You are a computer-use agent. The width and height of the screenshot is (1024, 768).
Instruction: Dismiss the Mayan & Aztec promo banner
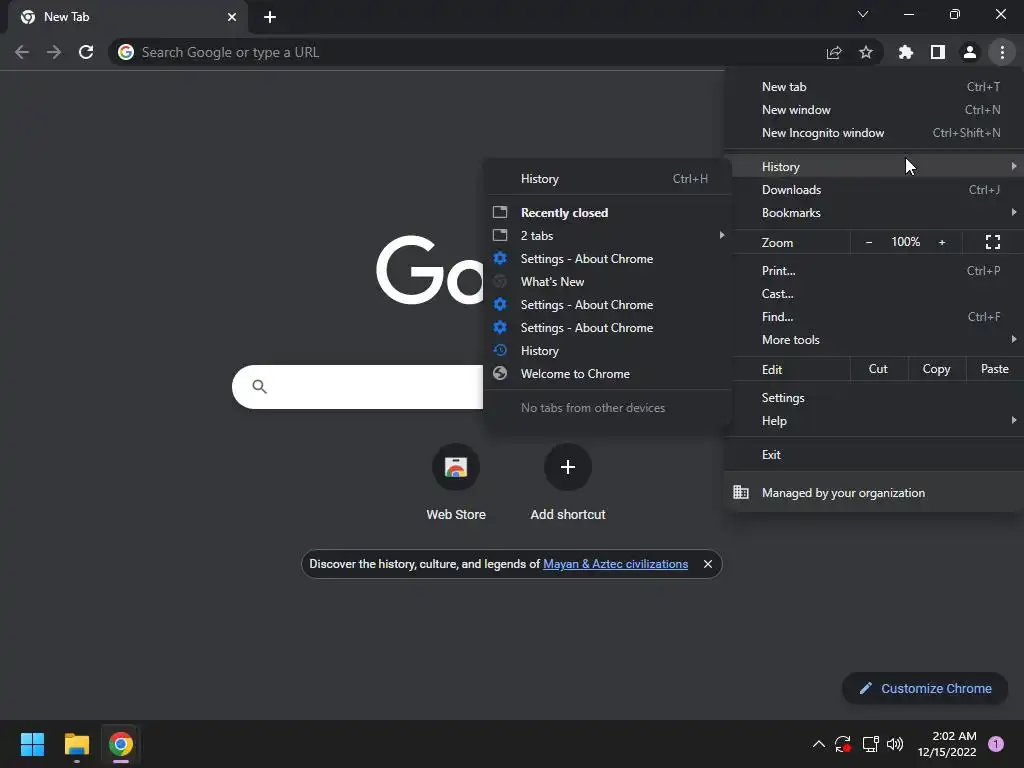click(708, 564)
